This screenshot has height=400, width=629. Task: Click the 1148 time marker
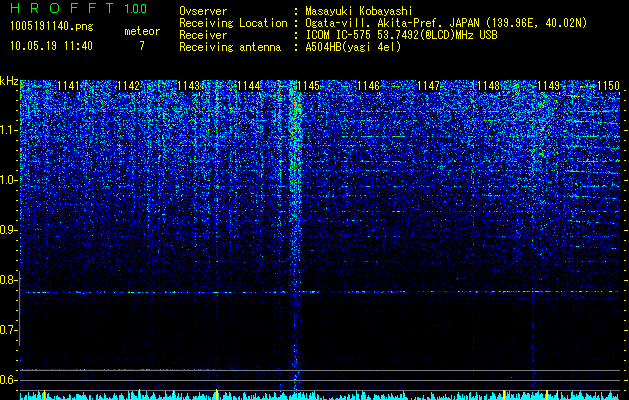pyautogui.click(x=488, y=86)
